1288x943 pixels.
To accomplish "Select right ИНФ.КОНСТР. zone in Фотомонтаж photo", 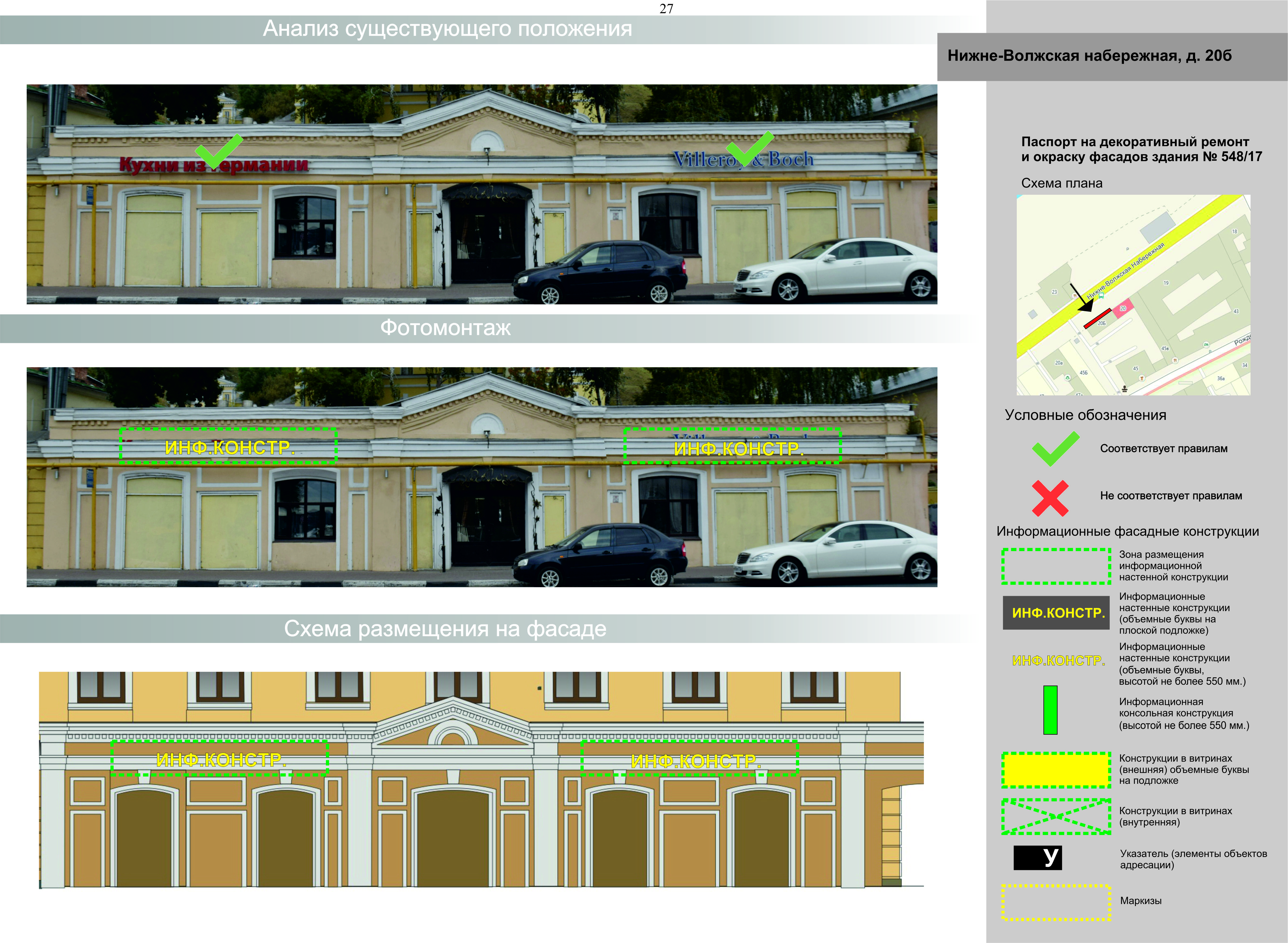I will click(732, 446).
